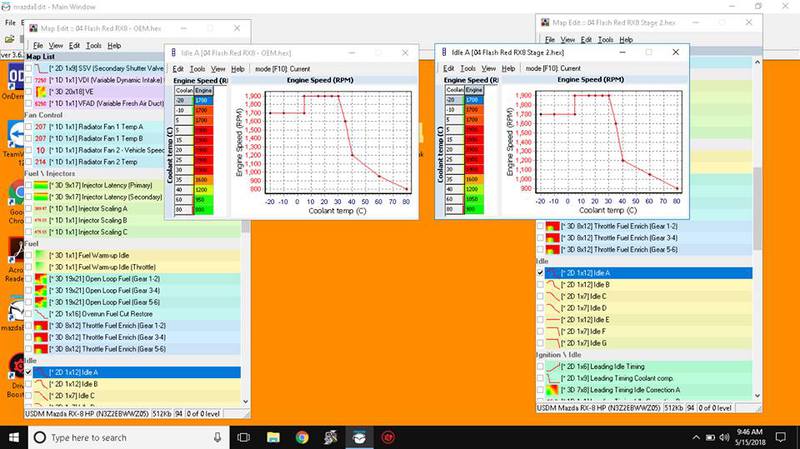Image resolution: width=800 pixels, height=449 pixels.
Task: Open the File menu in left Map Edit window
Action: point(37,46)
